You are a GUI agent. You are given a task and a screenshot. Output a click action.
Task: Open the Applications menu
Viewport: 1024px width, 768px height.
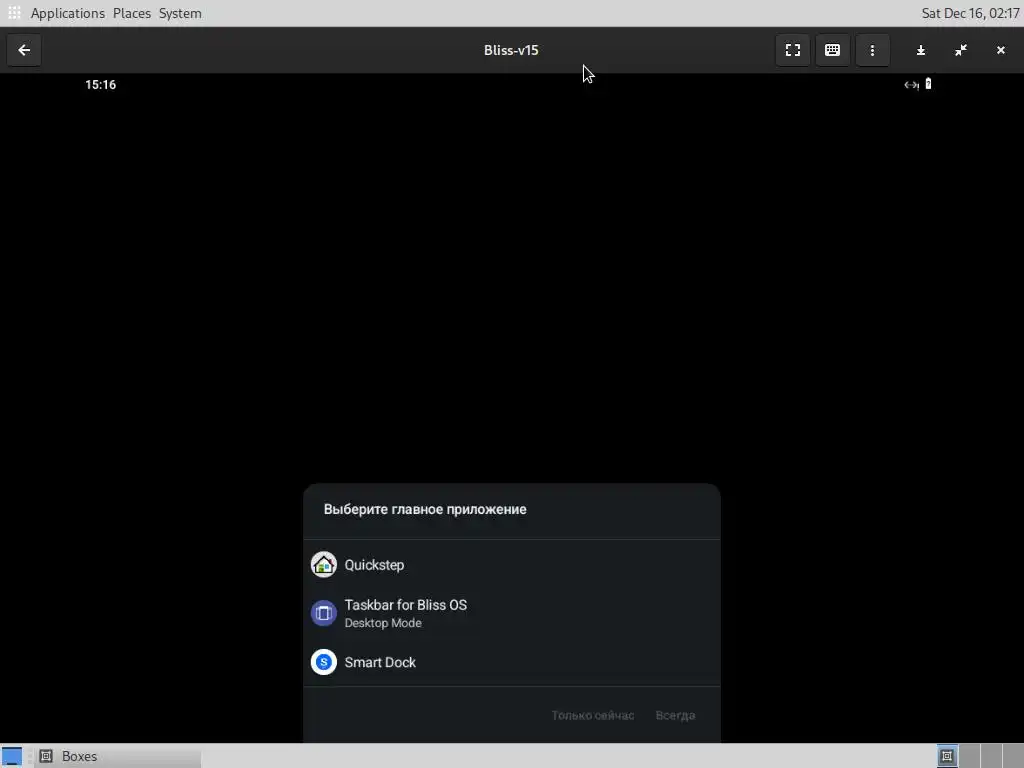coord(67,13)
